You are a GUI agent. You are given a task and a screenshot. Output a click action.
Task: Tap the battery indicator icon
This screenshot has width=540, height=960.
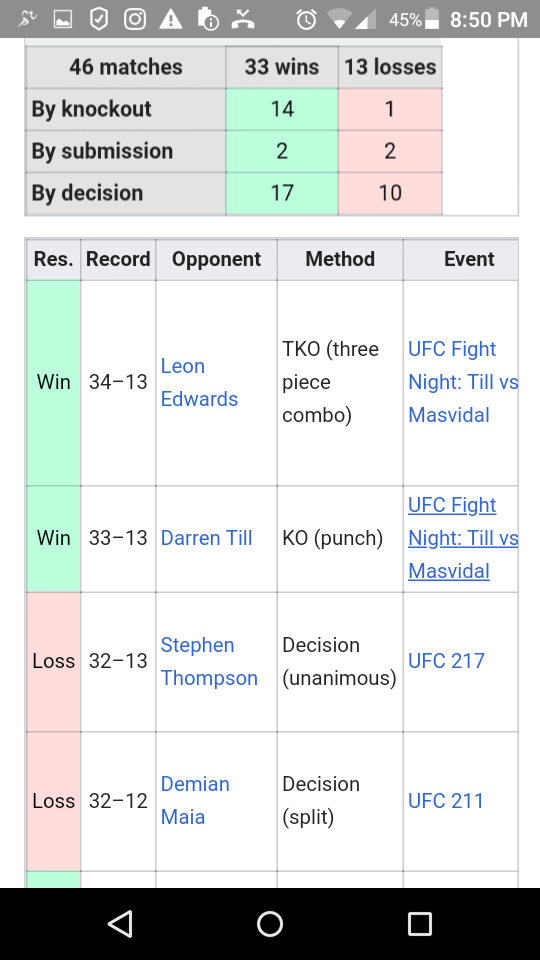coord(432,19)
